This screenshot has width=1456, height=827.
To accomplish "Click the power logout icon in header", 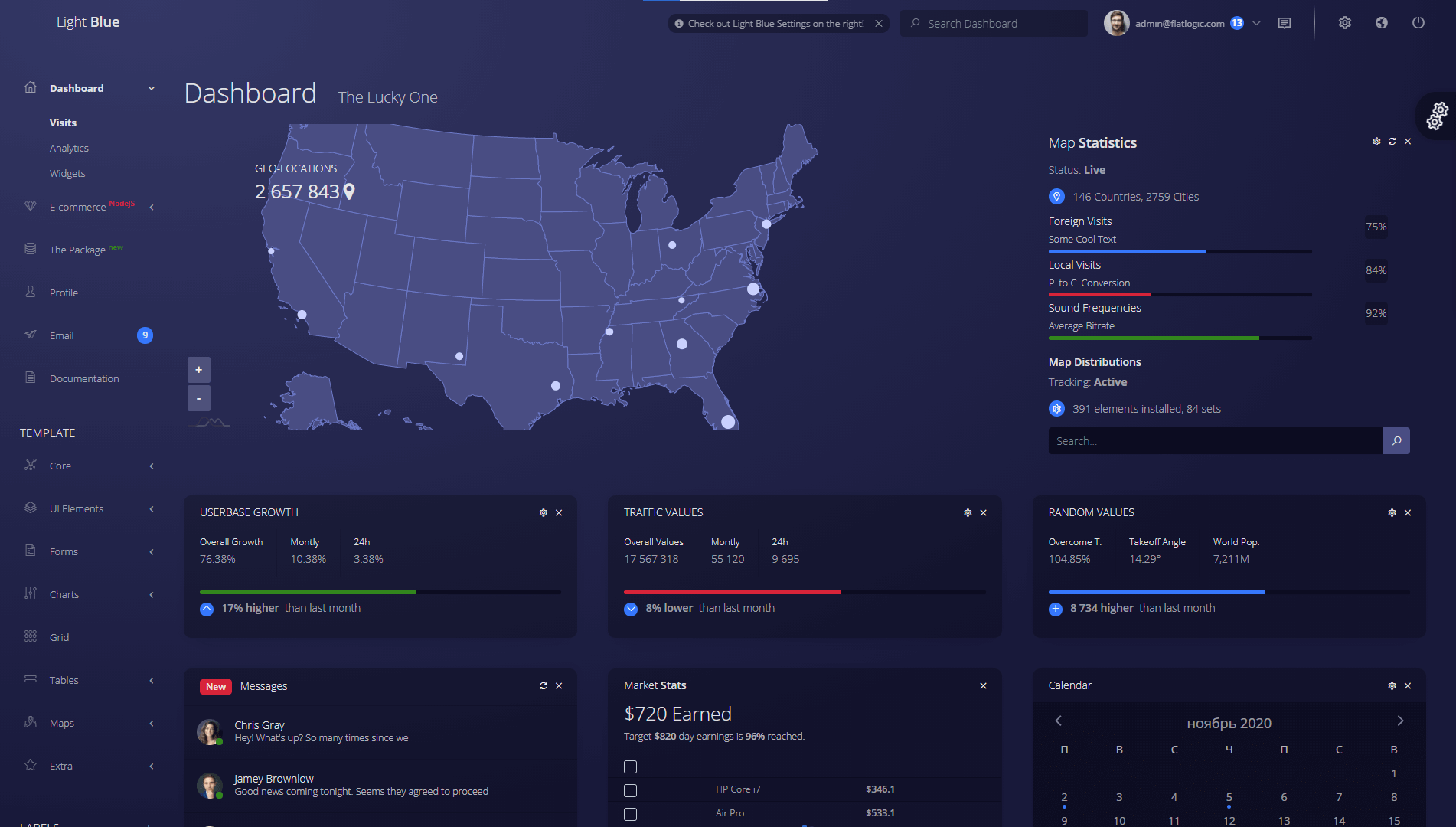I will [x=1418, y=23].
